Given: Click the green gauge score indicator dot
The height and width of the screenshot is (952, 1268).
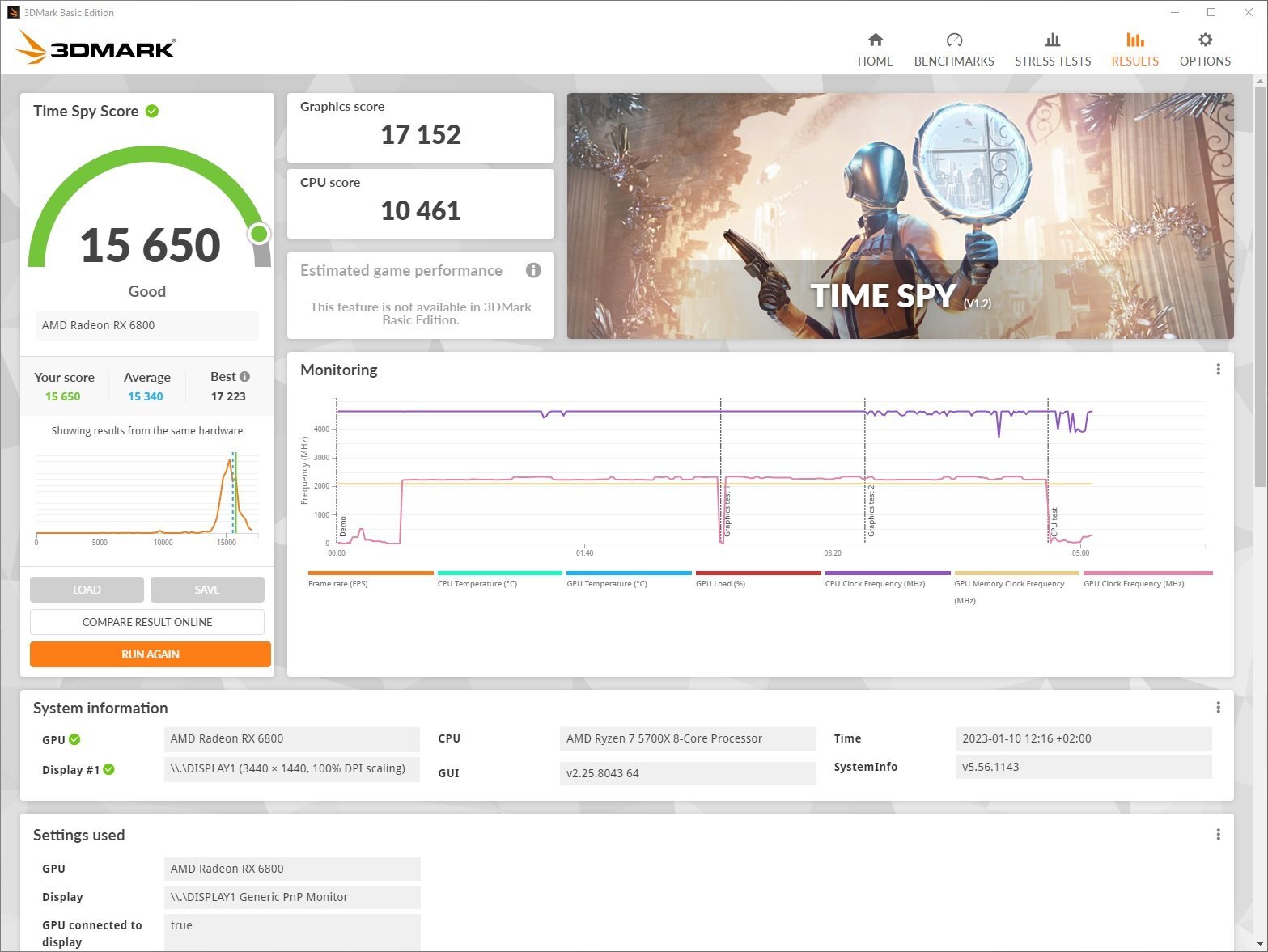Looking at the screenshot, I should [259, 234].
